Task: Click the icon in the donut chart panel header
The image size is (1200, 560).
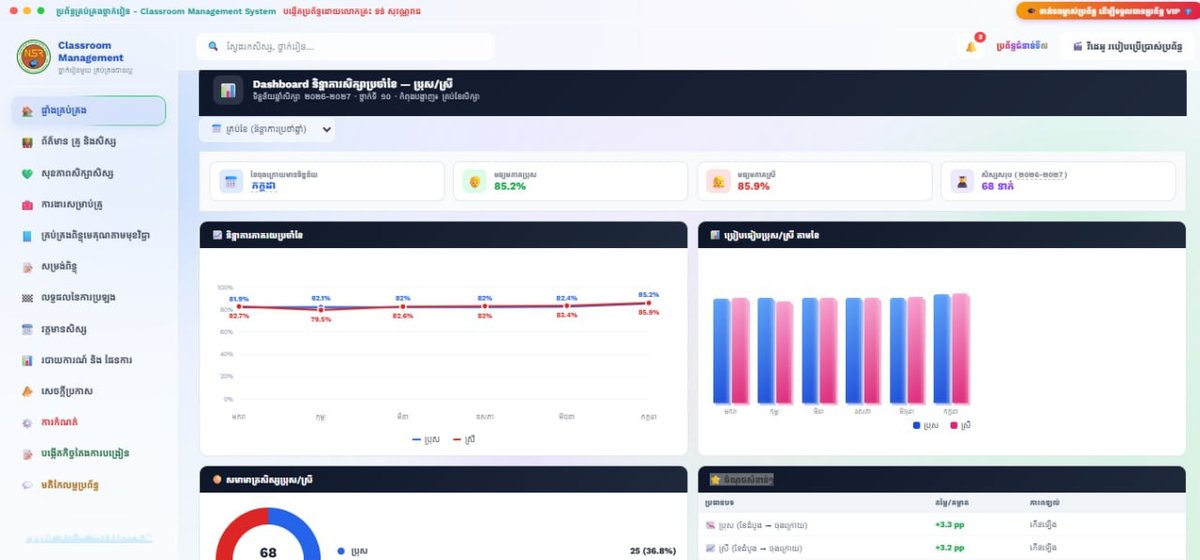Action: coord(217,479)
